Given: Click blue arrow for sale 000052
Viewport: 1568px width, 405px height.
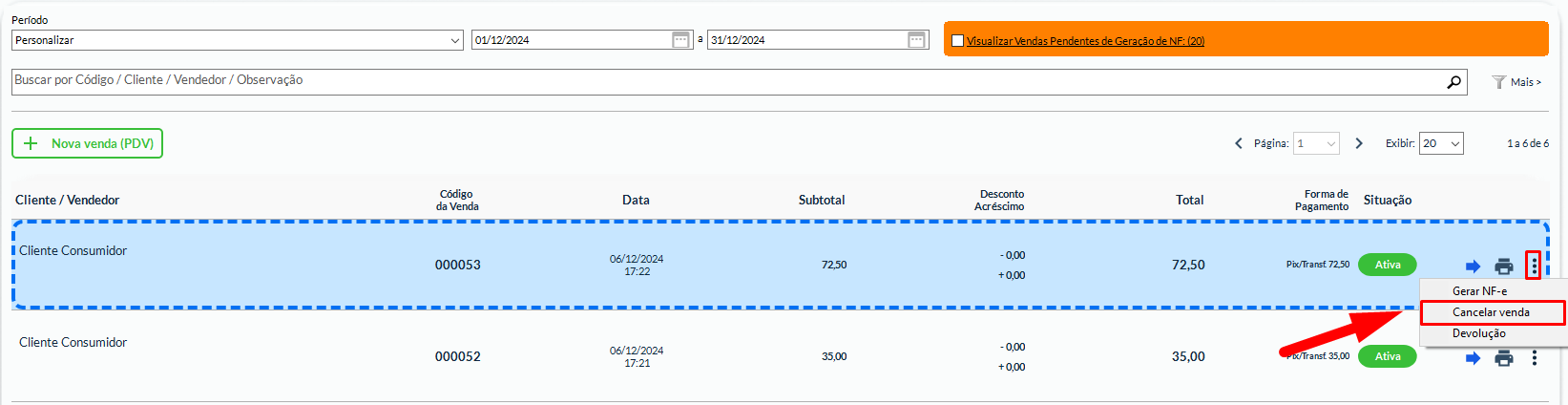Looking at the screenshot, I should pos(1473,358).
